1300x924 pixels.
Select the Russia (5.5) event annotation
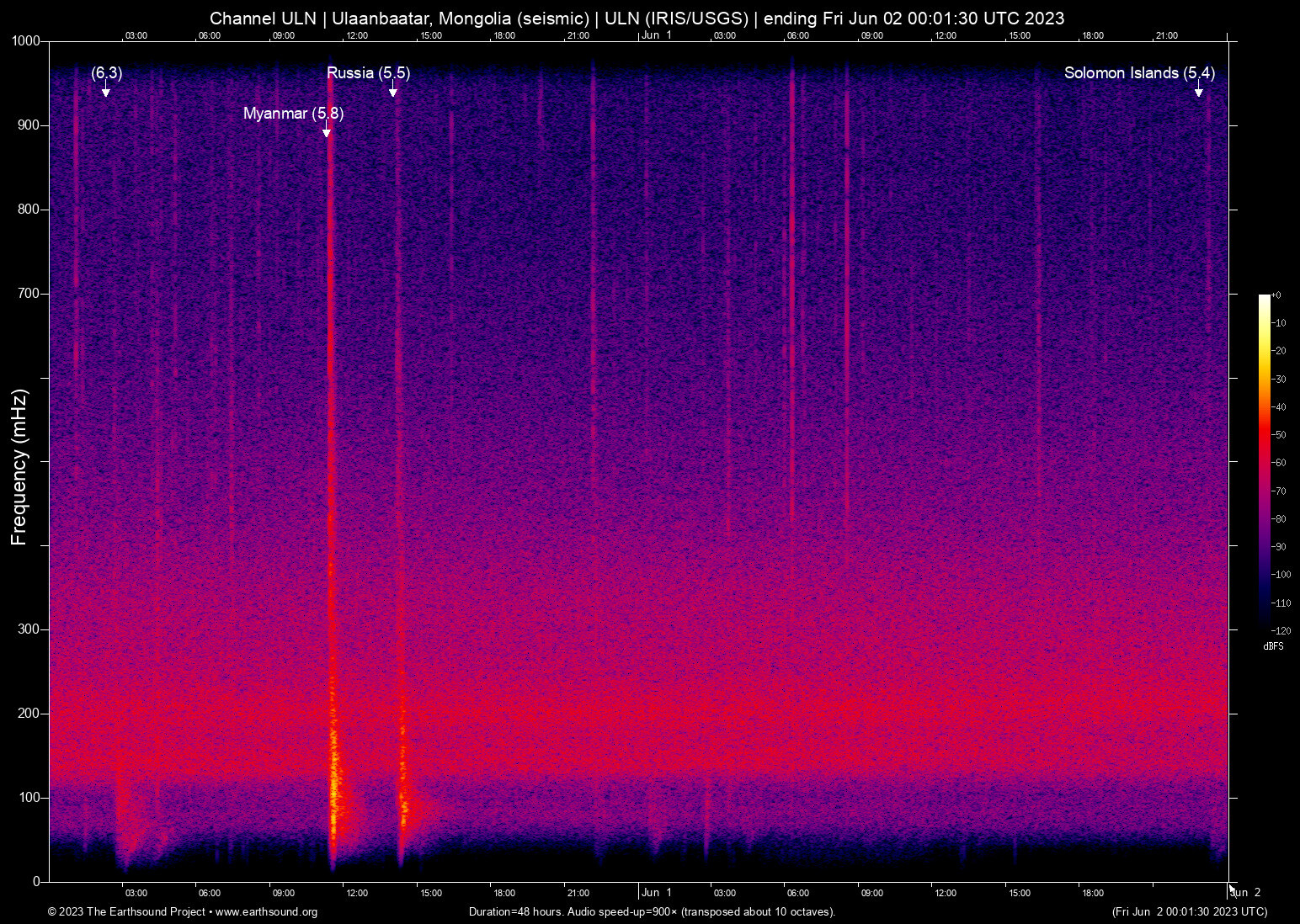click(369, 73)
